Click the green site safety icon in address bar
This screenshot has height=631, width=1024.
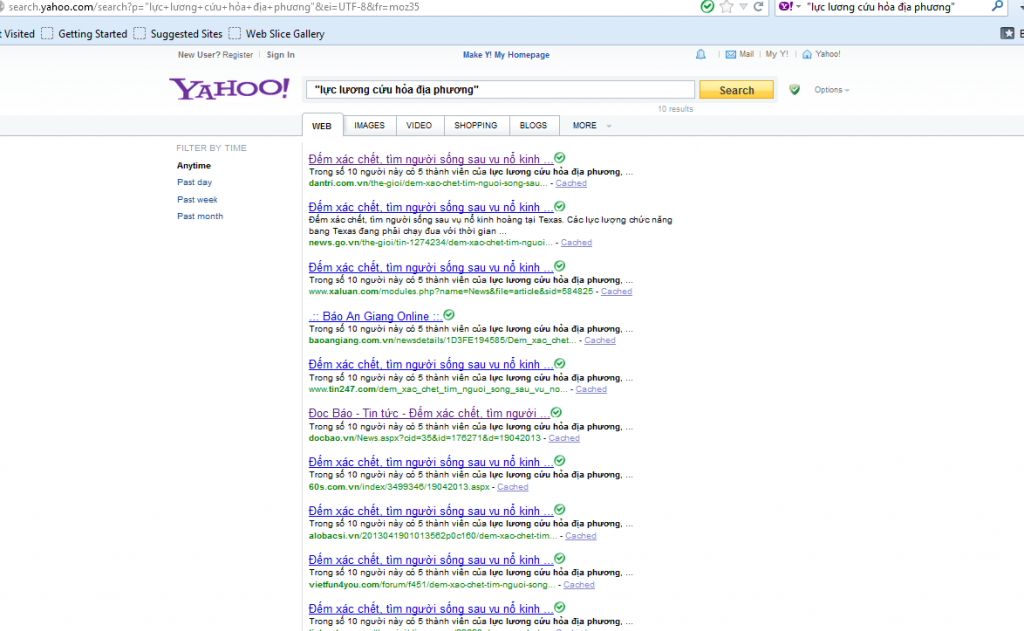point(707,7)
